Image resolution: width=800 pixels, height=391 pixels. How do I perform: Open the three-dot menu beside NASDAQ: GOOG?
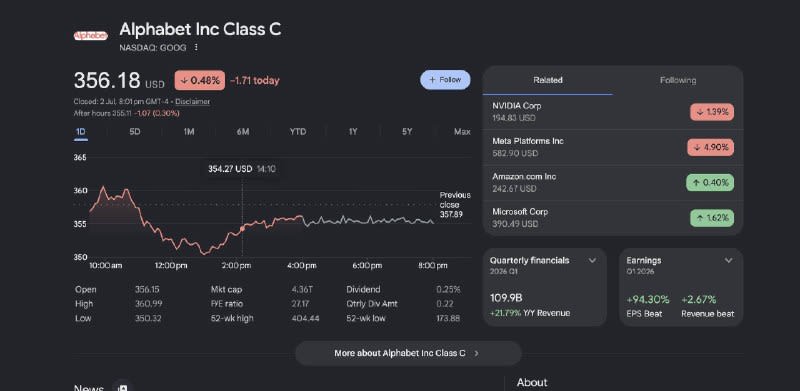tap(196, 47)
